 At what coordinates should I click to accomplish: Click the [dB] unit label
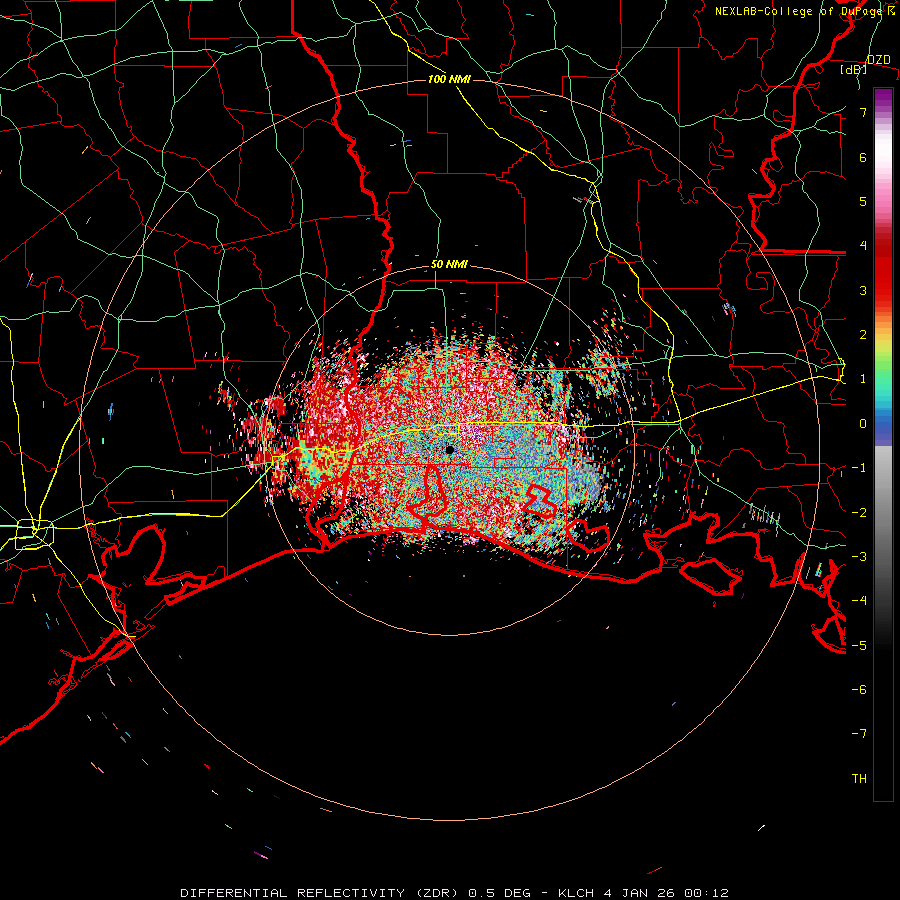pyautogui.click(x=854, y=70)
